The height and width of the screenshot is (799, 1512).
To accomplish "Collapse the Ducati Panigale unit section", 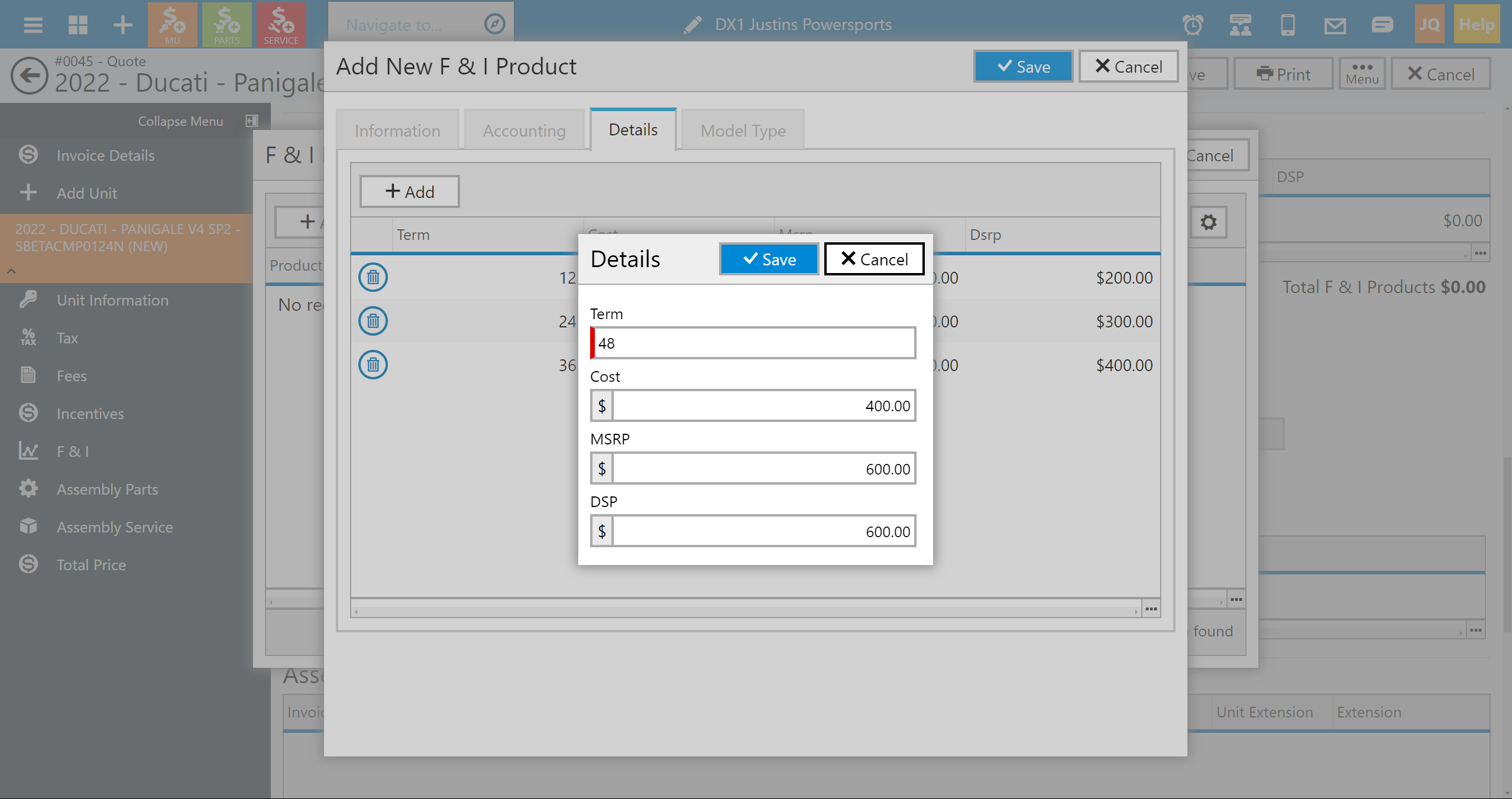I will [11, 271].
